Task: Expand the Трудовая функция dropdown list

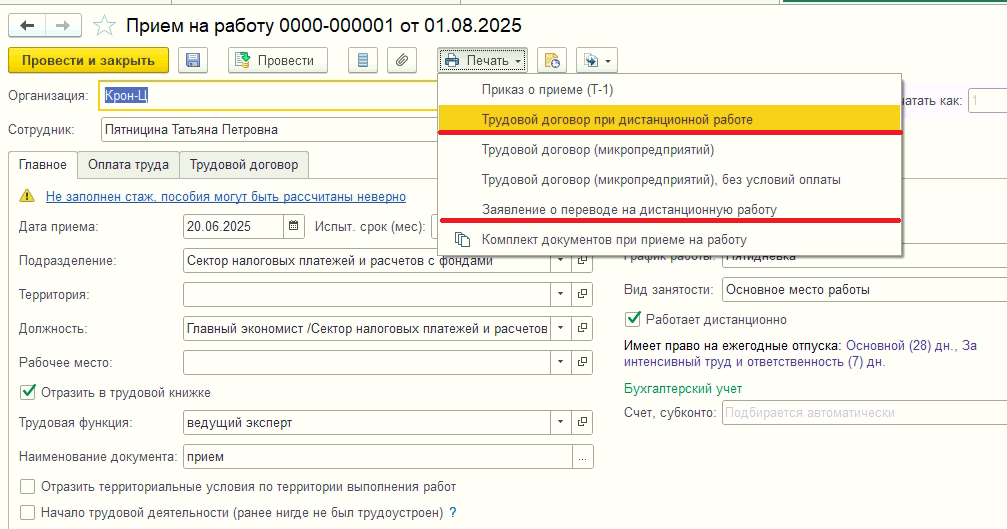Action: click(x=561, y=422)
